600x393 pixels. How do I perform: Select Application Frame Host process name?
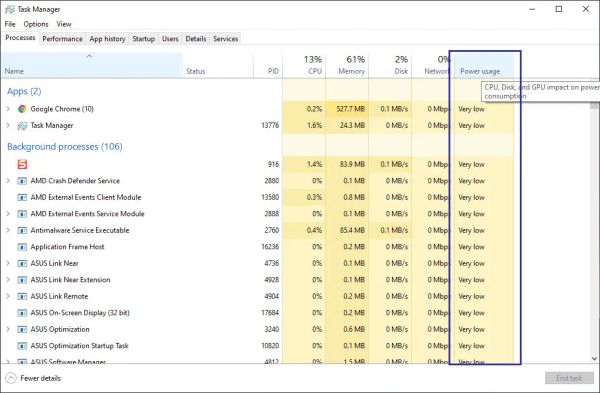click(x=67, y=247)
